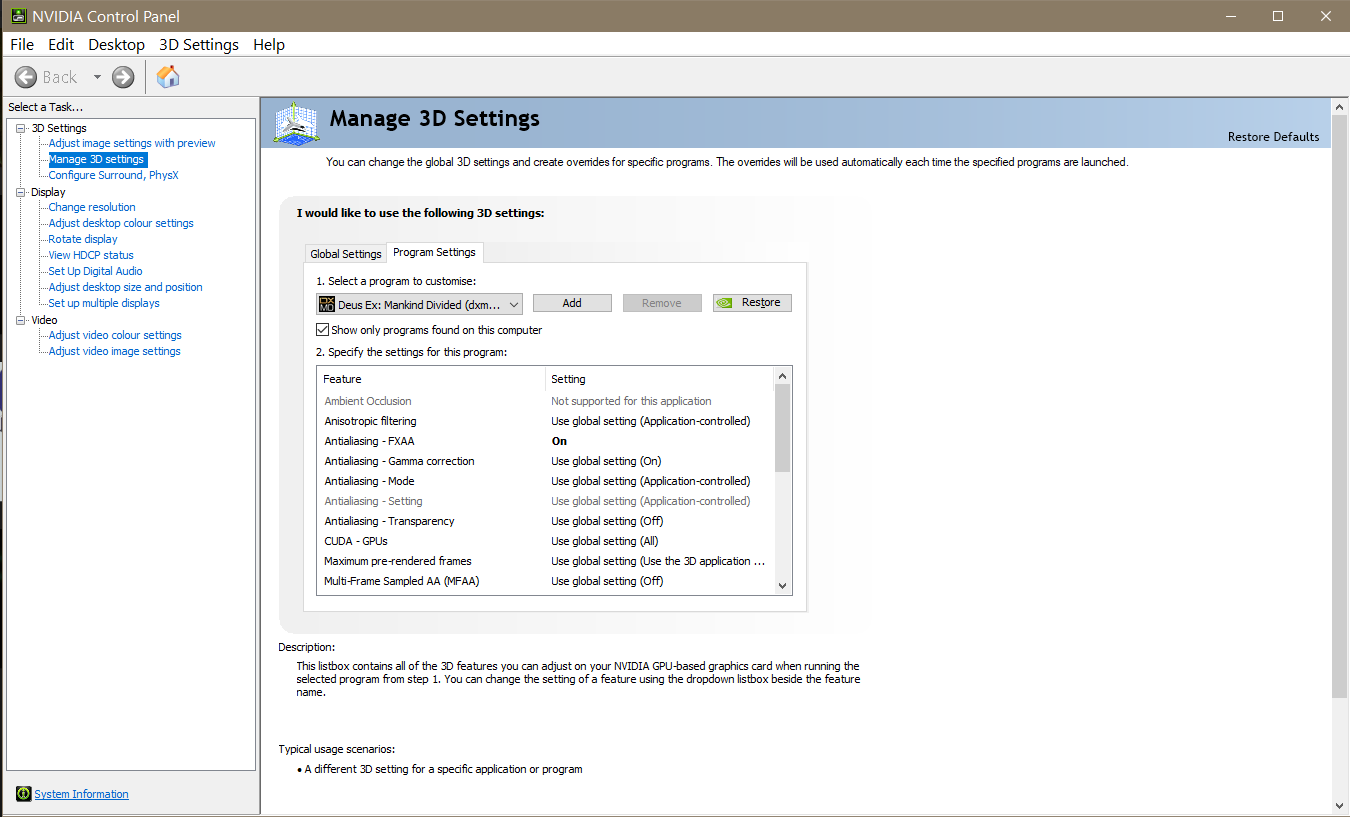Screen dimensions: 1350x817
Task: Open the 3D Settings menu
Action: (199, 45)
